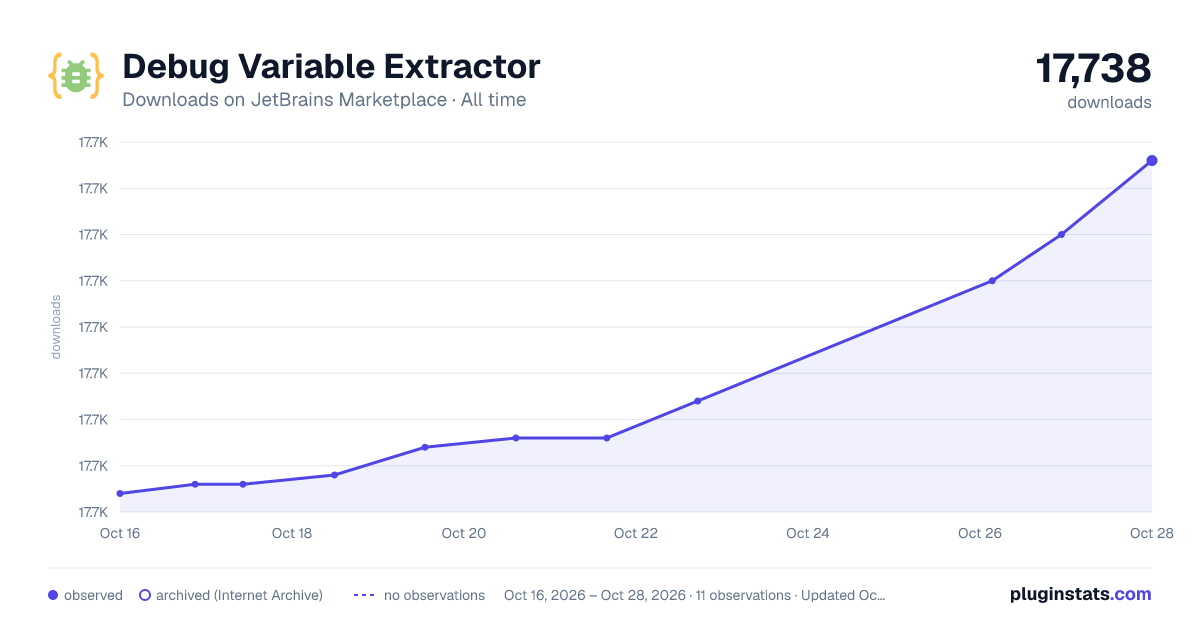The height and width of the screenshot is (630, 1200).
Task: Select the data point between Oct 26 and Oct 28
Action: point(1061,234)
